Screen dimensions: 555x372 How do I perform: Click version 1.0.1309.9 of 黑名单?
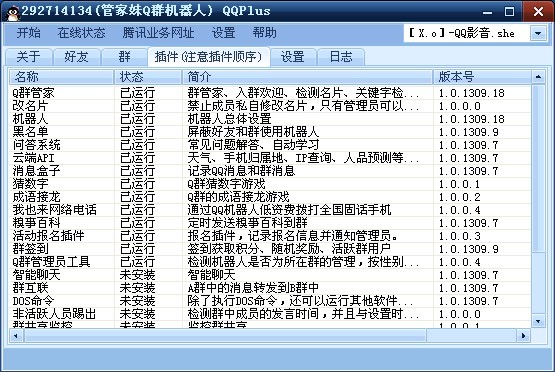pos(468,132)
